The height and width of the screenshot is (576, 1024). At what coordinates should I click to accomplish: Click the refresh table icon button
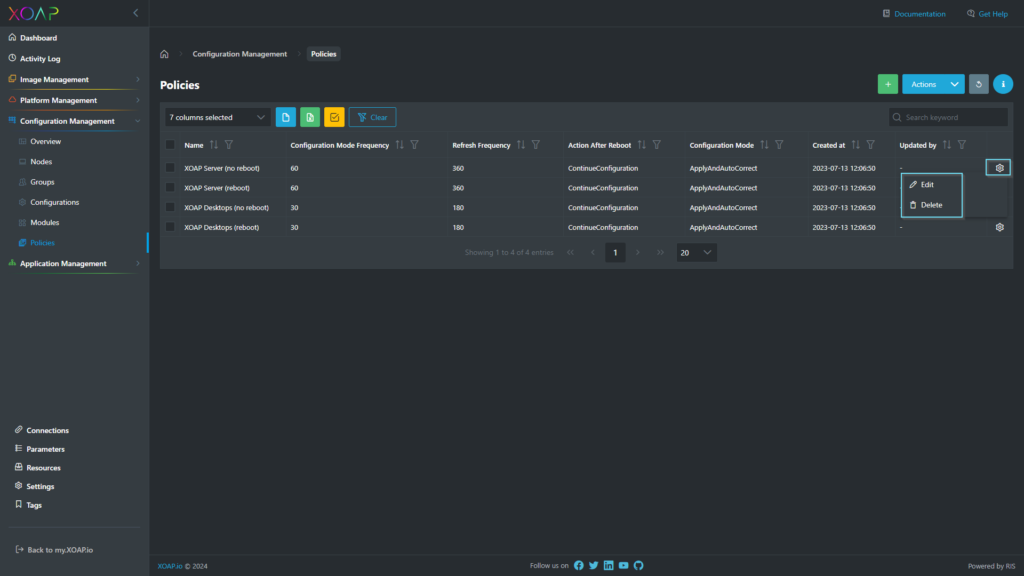point(978,84)
